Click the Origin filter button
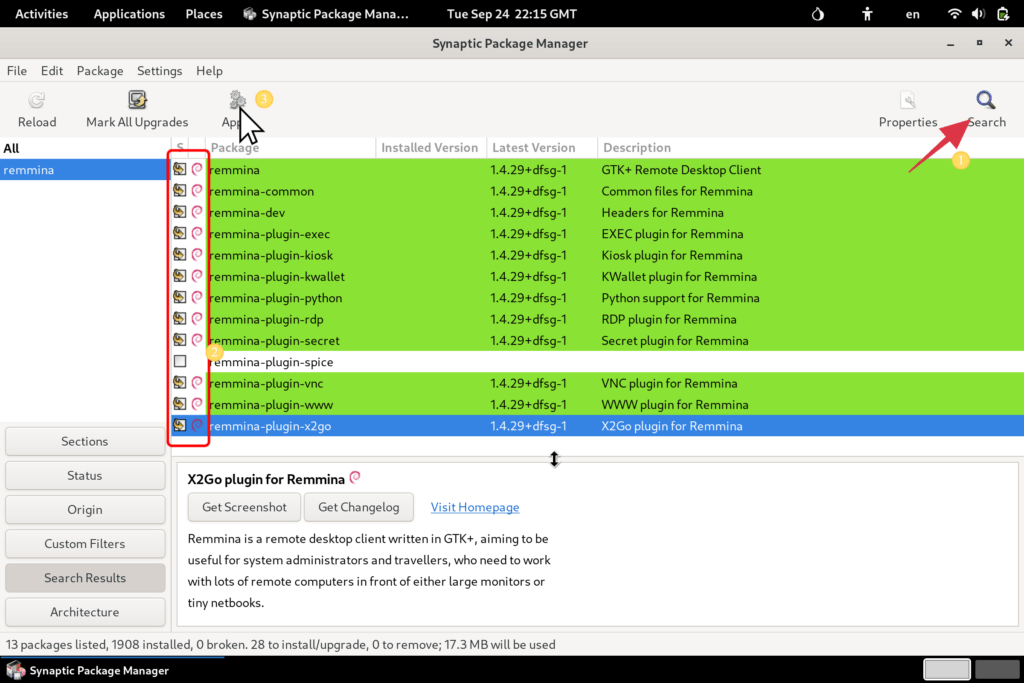1024x683 pixels. [85, 509]
